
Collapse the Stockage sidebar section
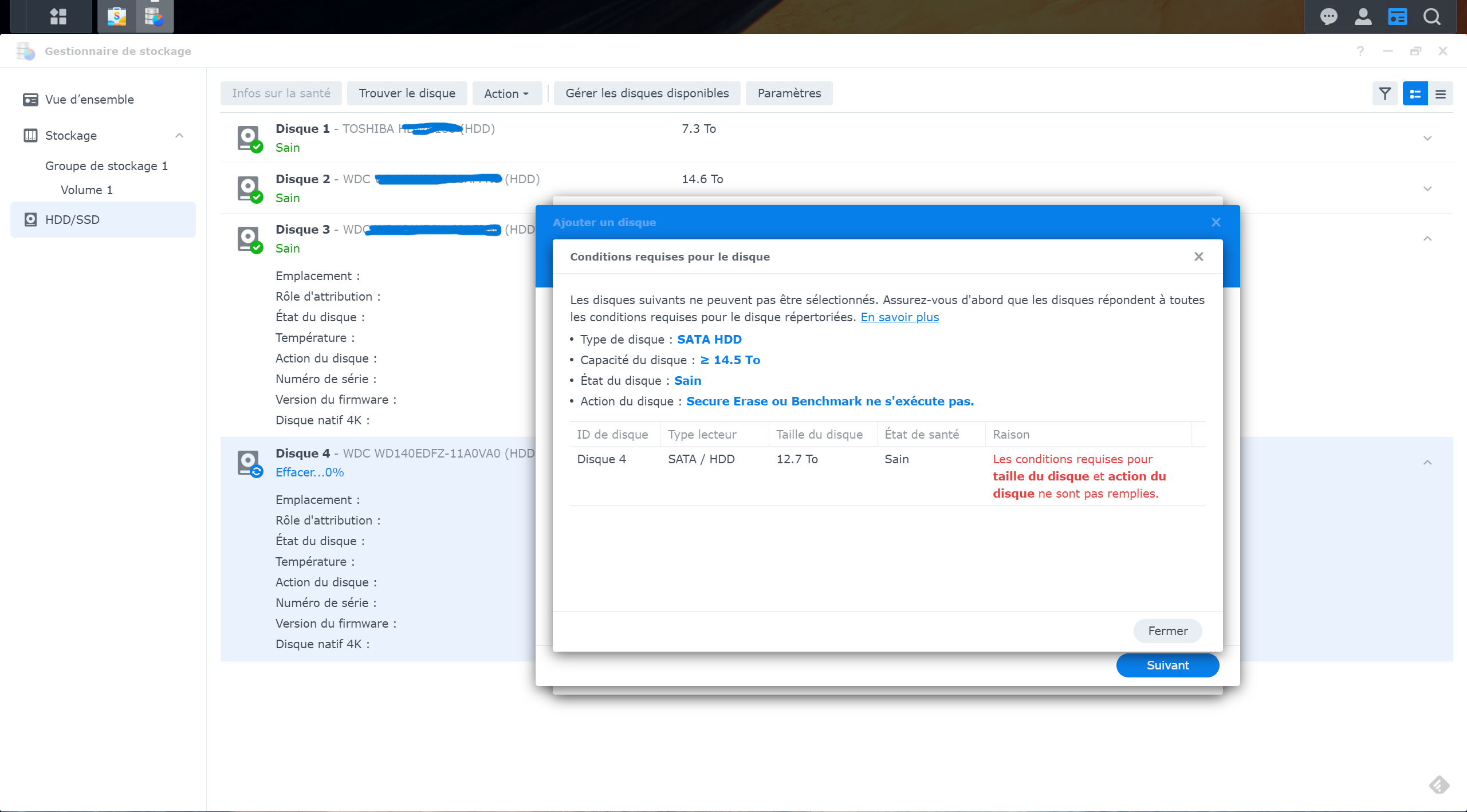[x=179, y=135]
